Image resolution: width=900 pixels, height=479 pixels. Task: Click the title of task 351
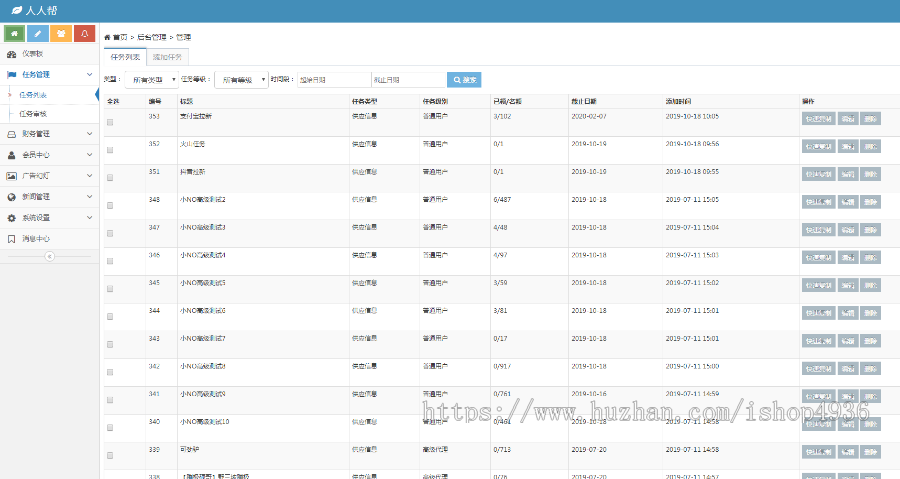(x=192, y=172)
